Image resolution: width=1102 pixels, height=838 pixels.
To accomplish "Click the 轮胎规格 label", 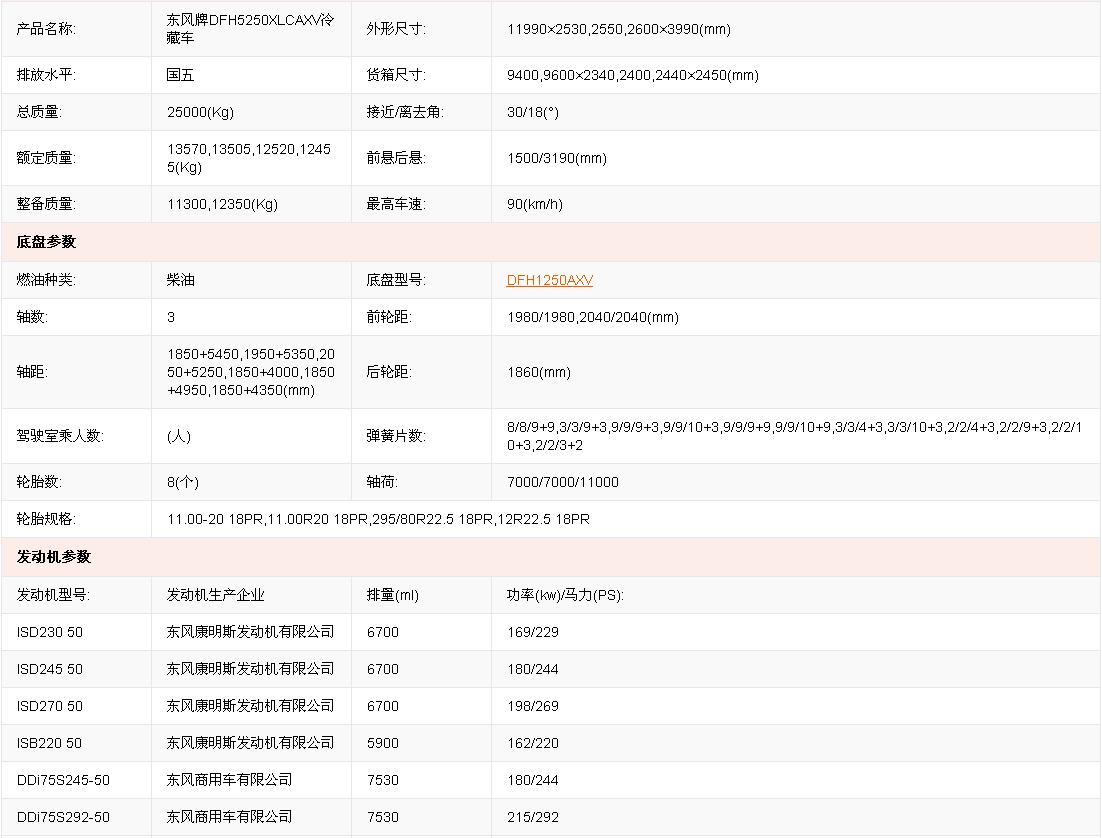I will 46,519.
